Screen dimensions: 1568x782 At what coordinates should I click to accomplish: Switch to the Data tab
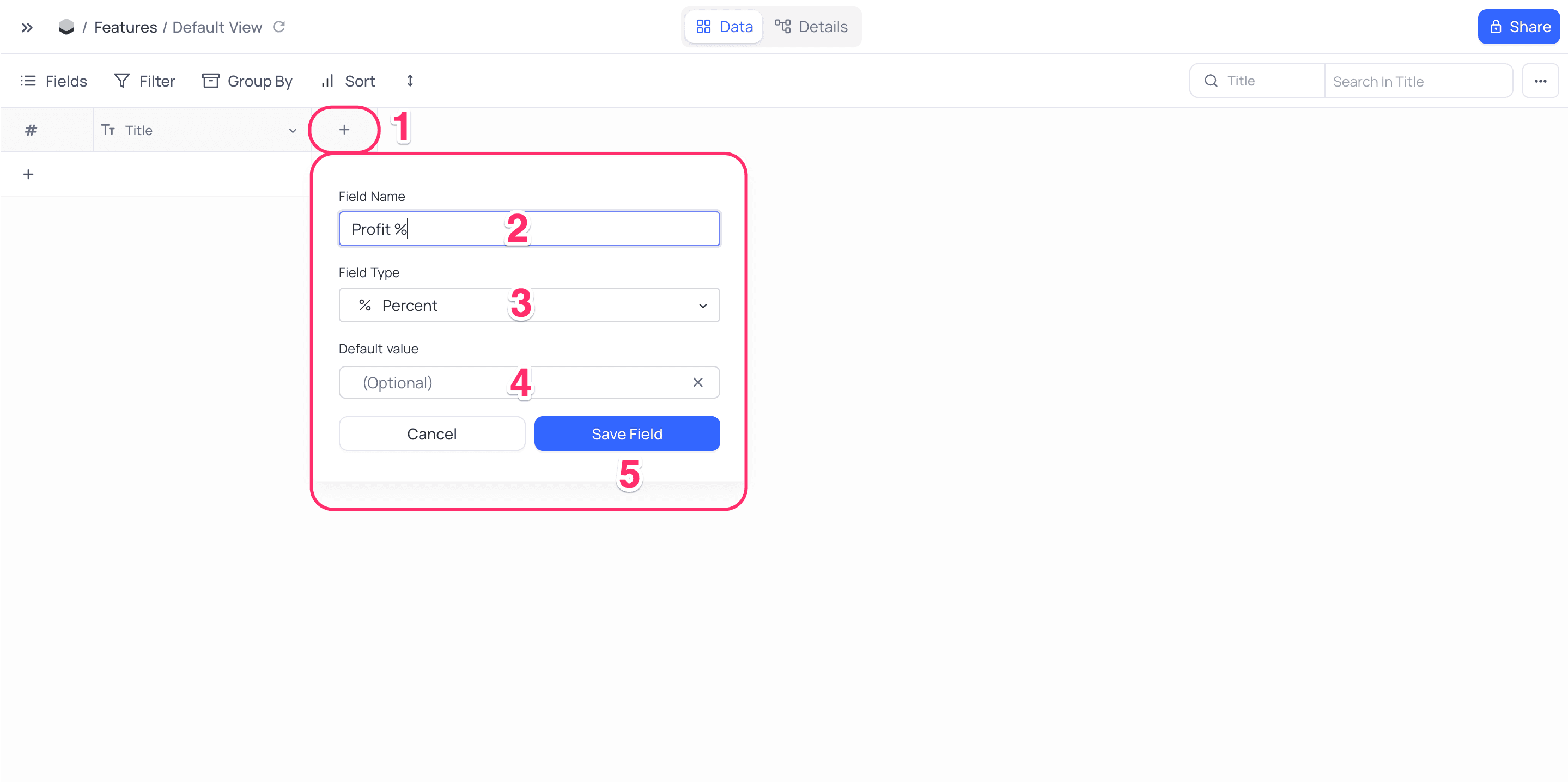tap(724, 27)
